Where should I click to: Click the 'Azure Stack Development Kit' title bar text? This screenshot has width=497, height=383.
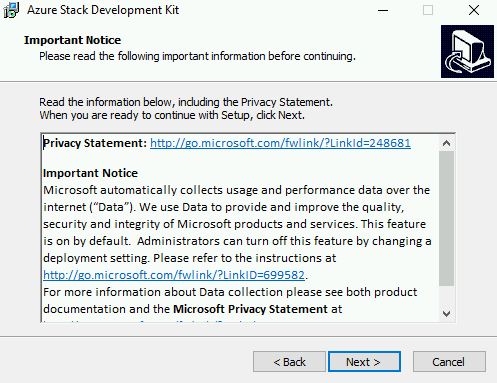(103, 10)
